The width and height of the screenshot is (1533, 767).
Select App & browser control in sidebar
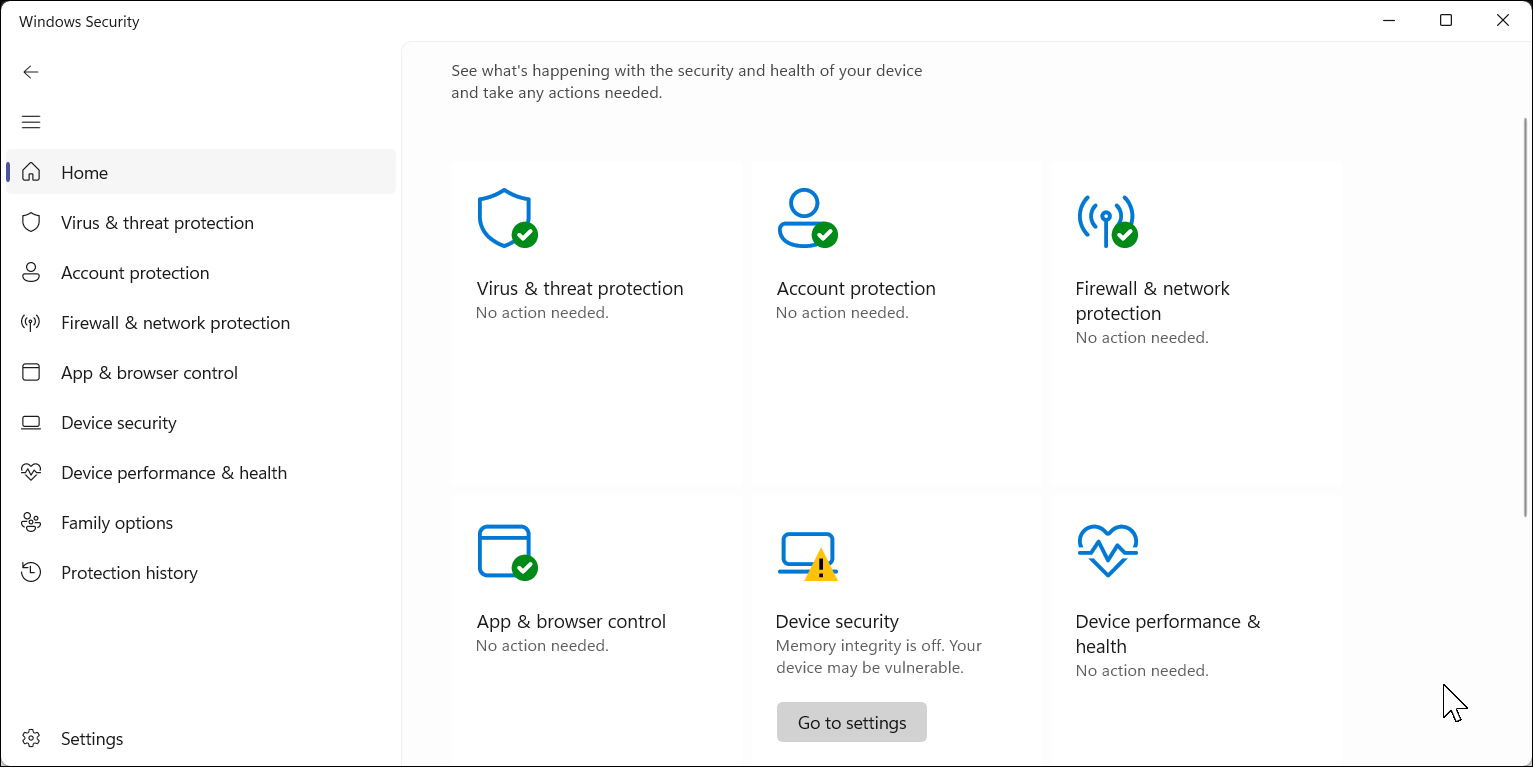coord(149,373)
